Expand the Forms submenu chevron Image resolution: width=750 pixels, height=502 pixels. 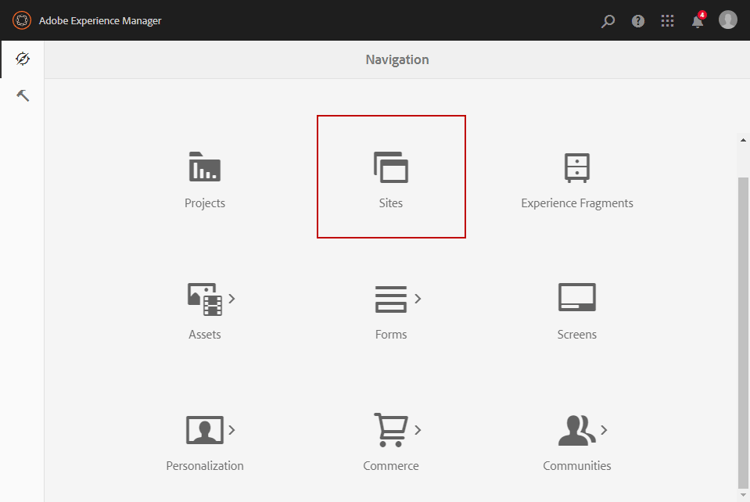click(418, 299)
